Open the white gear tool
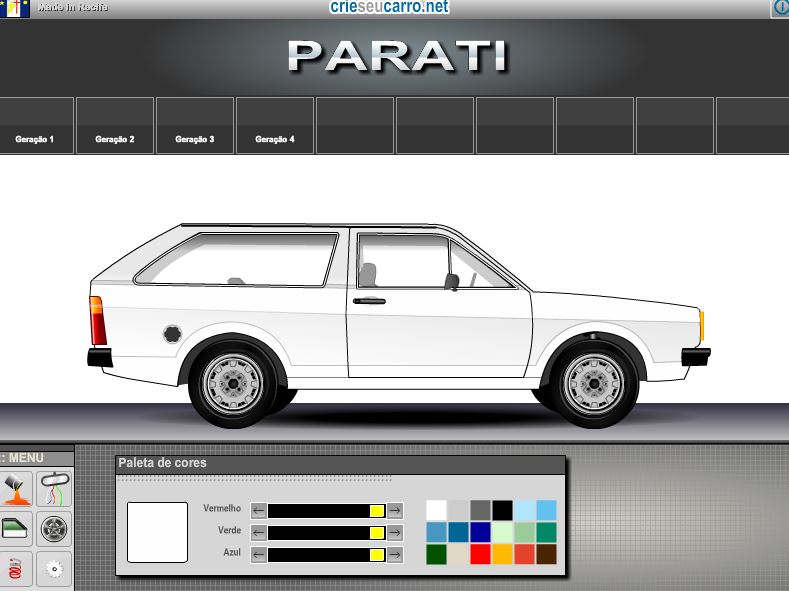 coord(54,569)
